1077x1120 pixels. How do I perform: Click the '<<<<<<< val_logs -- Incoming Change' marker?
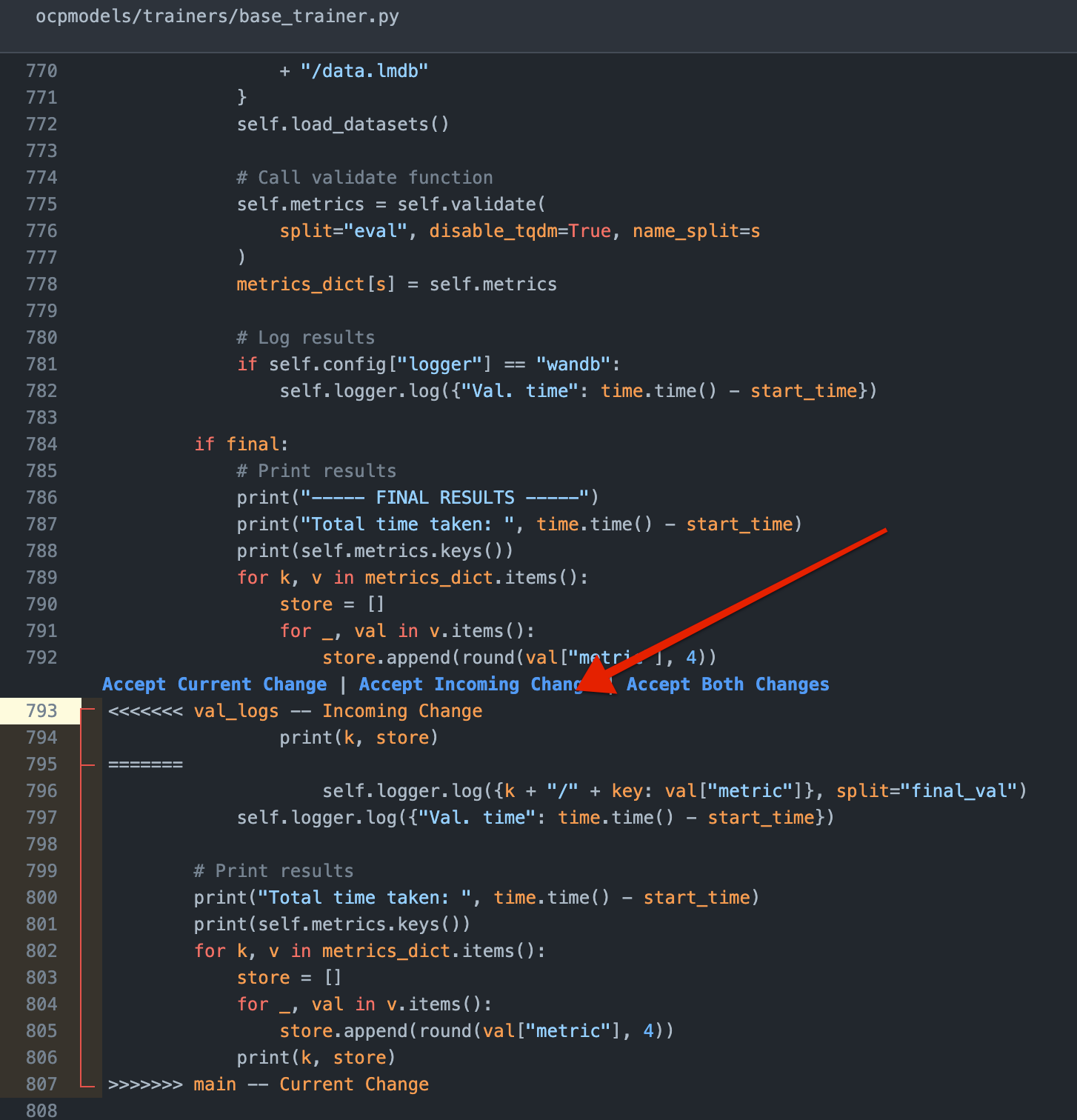pos(295,711)
